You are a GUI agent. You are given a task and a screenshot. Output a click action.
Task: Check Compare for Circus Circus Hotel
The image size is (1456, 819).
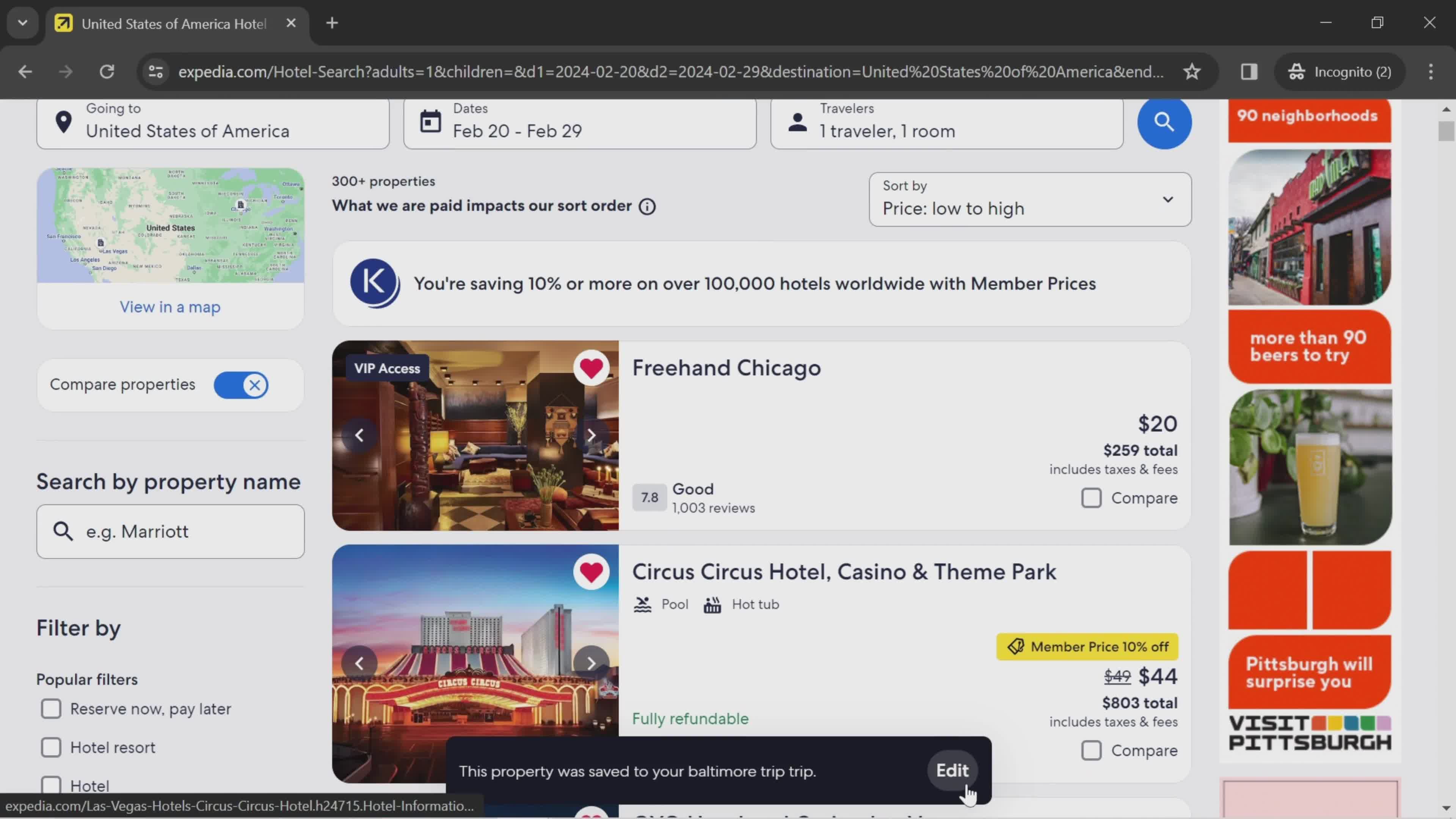click(x=1092, y=751)
